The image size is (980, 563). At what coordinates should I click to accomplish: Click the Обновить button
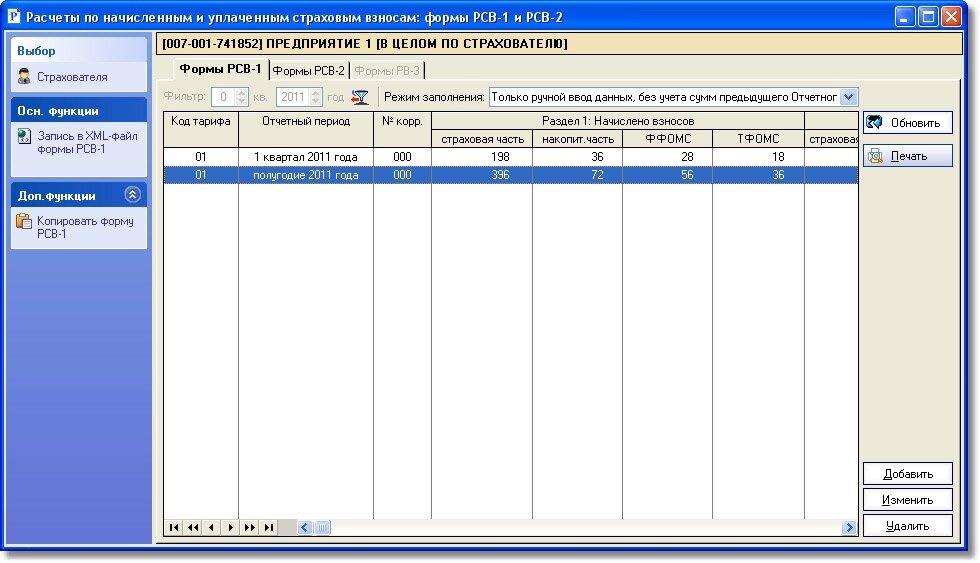tap(908, 122)
